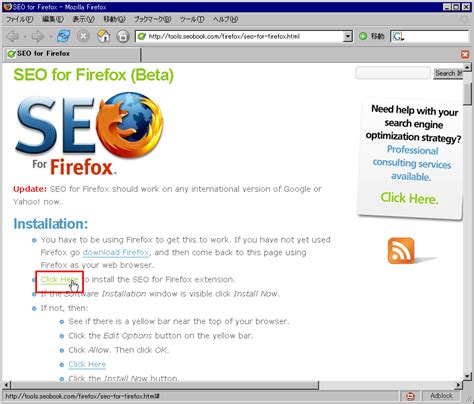Click the vertical scrollbar down arrow

pyautogui.click(x=467, y=376)
